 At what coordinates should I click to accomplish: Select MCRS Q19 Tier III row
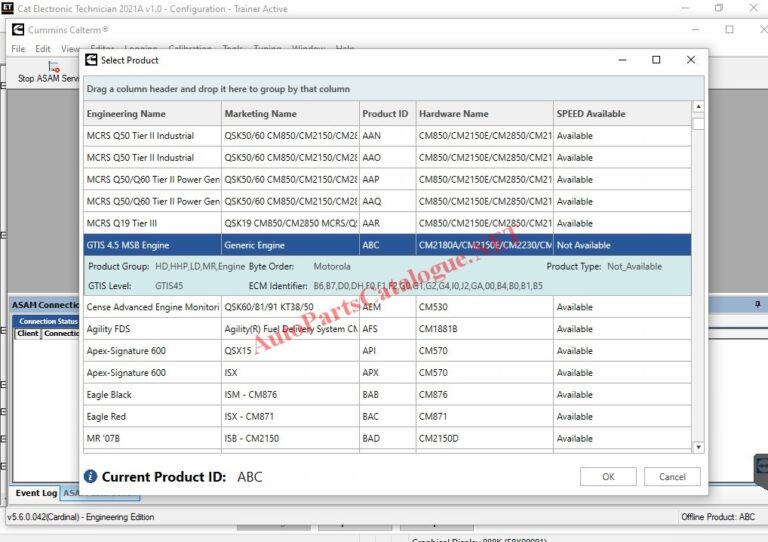click(x=387, y=223)
